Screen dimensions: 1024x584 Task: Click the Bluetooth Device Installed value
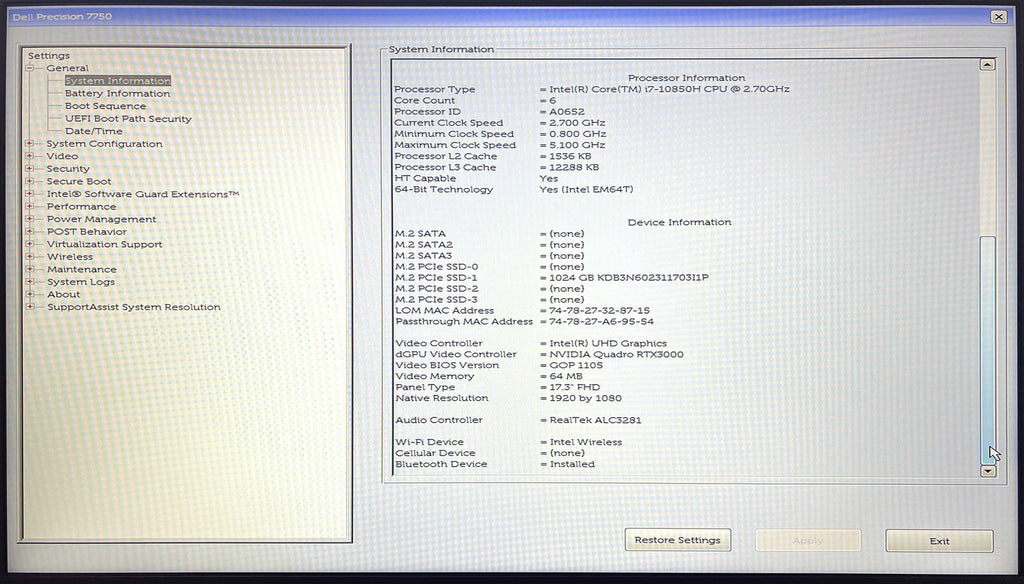tap(572, 464)
